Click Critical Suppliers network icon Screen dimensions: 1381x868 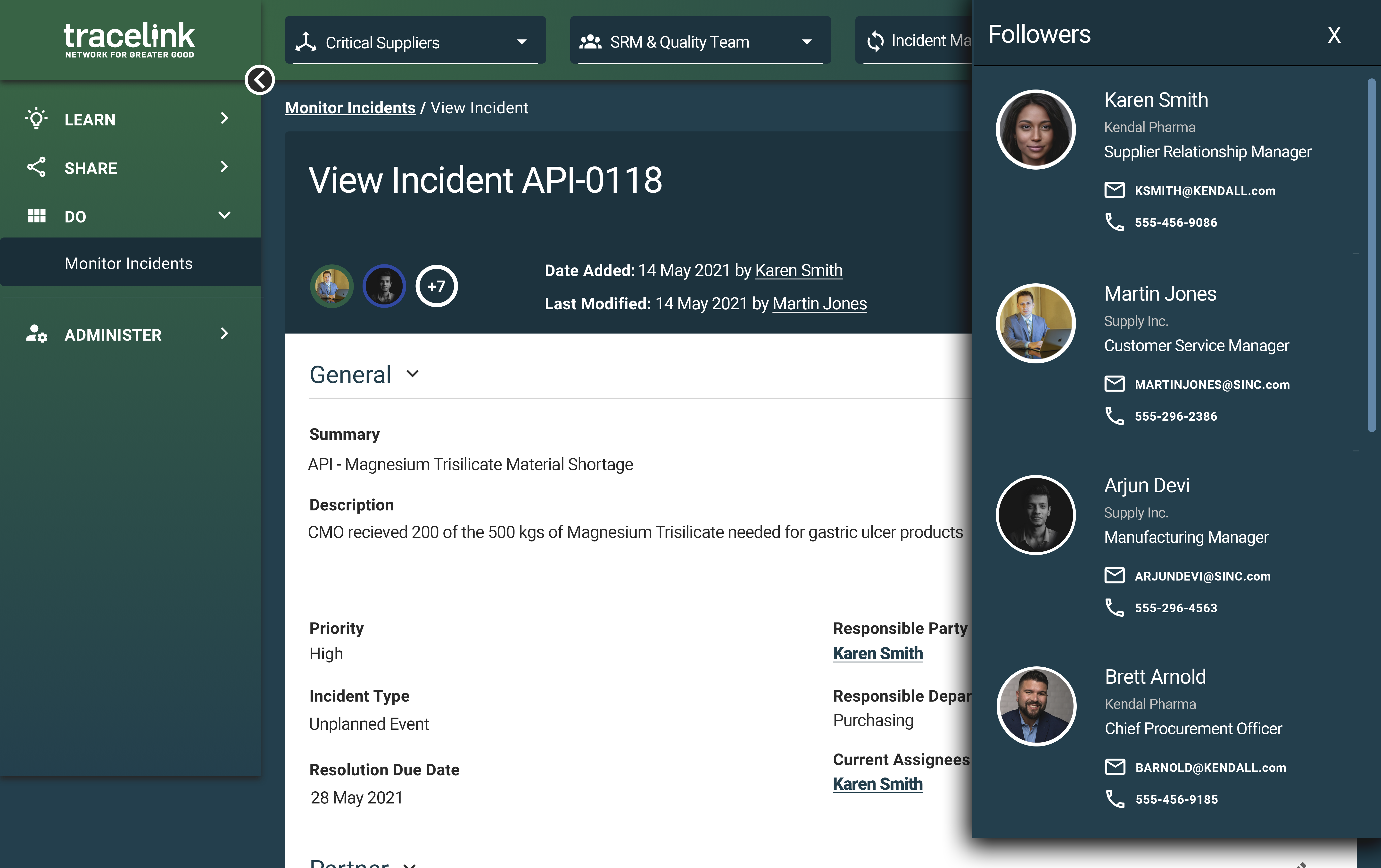[x=306, y=42]
